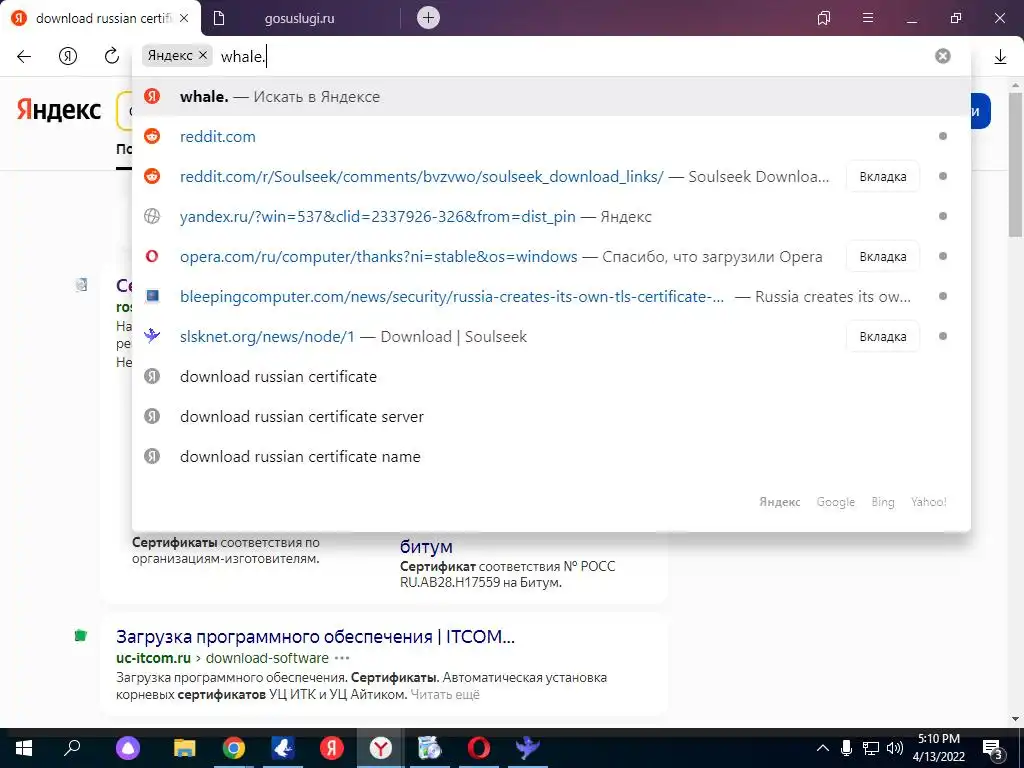Reload the page with the refresh icon
Screen dimensions: 1024x768
click(112, 56)
